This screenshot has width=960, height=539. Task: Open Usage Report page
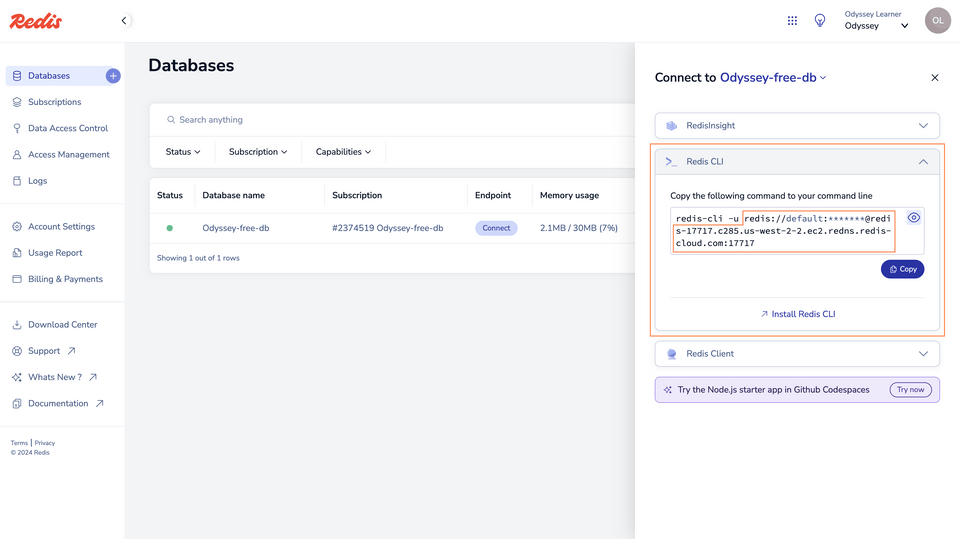(x=55, y=253)
